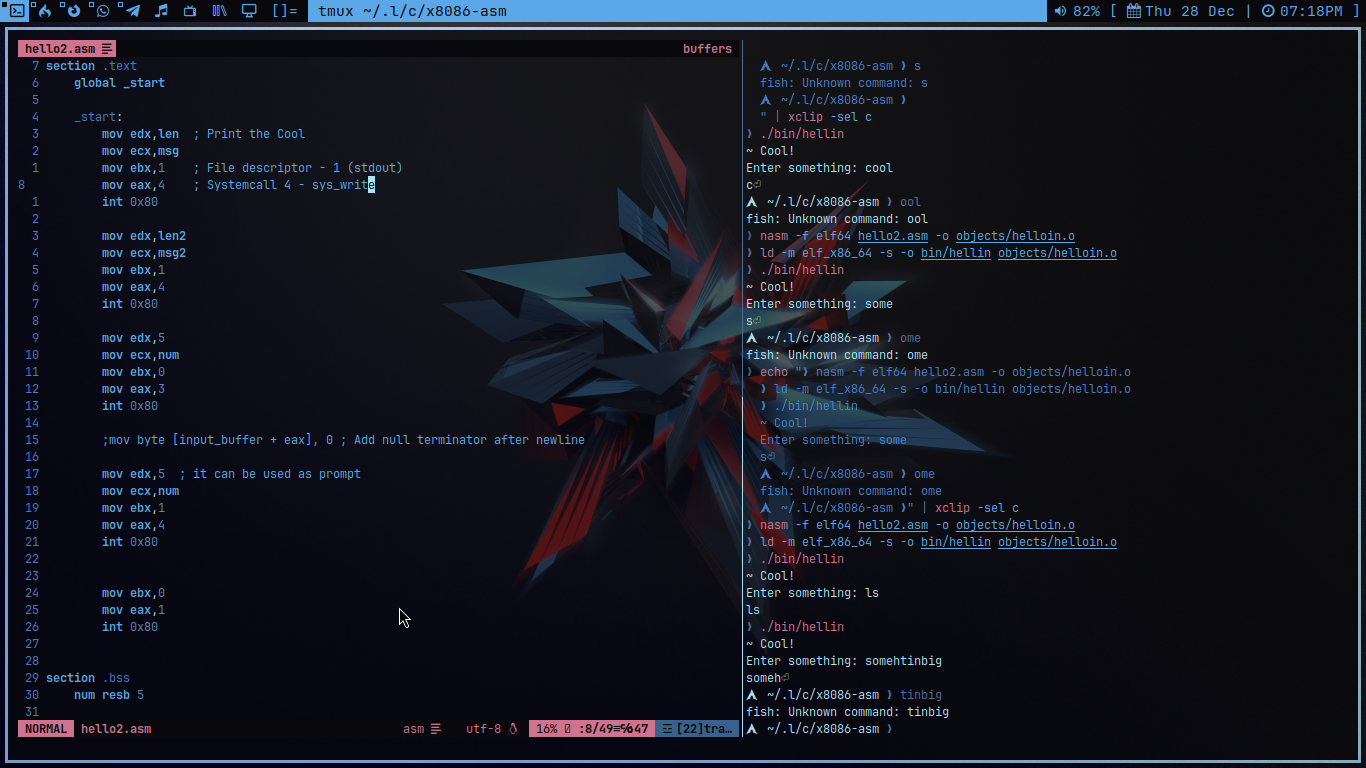The image size is (1366, 768).
Task: Click the volume speaker icon
Action: coord(1060,11)
